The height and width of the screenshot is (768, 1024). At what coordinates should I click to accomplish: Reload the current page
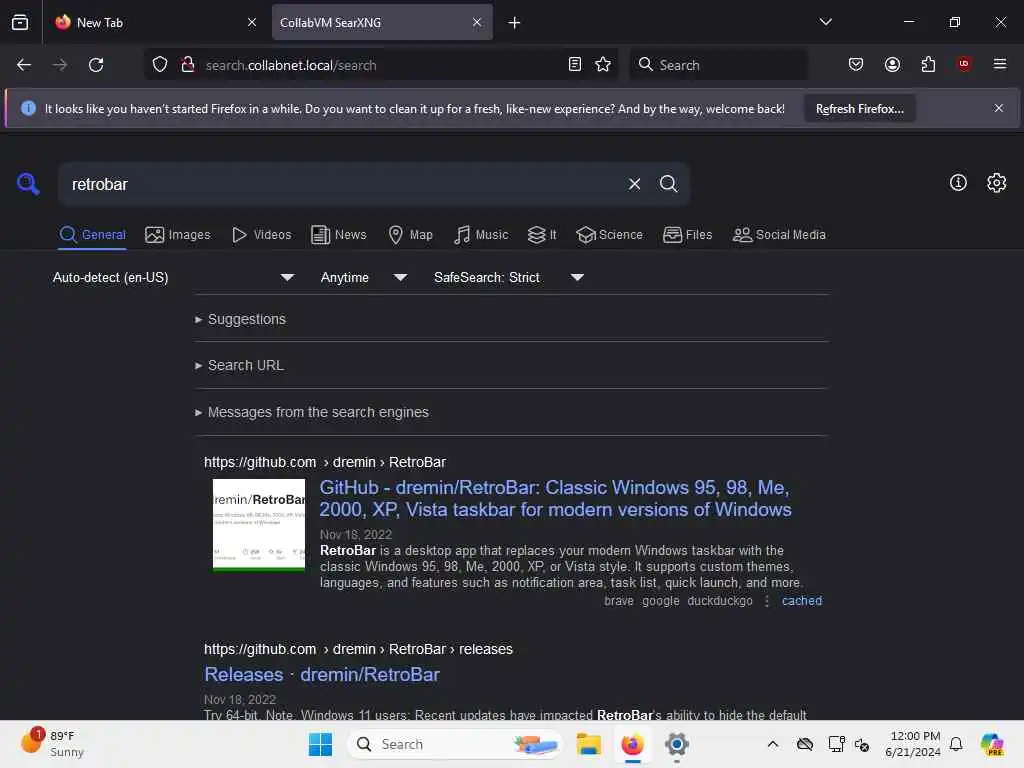[x=96, y=65]
